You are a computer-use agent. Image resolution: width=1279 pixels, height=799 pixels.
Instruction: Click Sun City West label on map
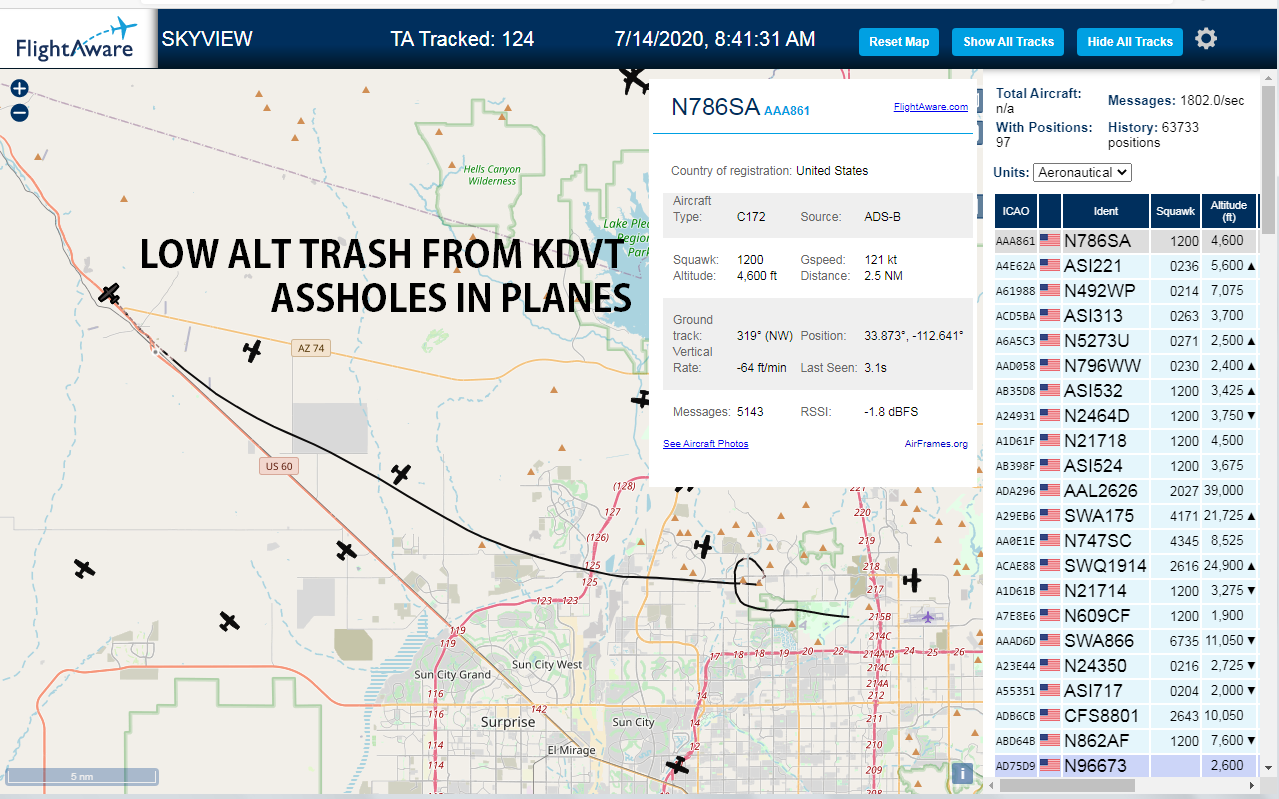pos(547,665)
